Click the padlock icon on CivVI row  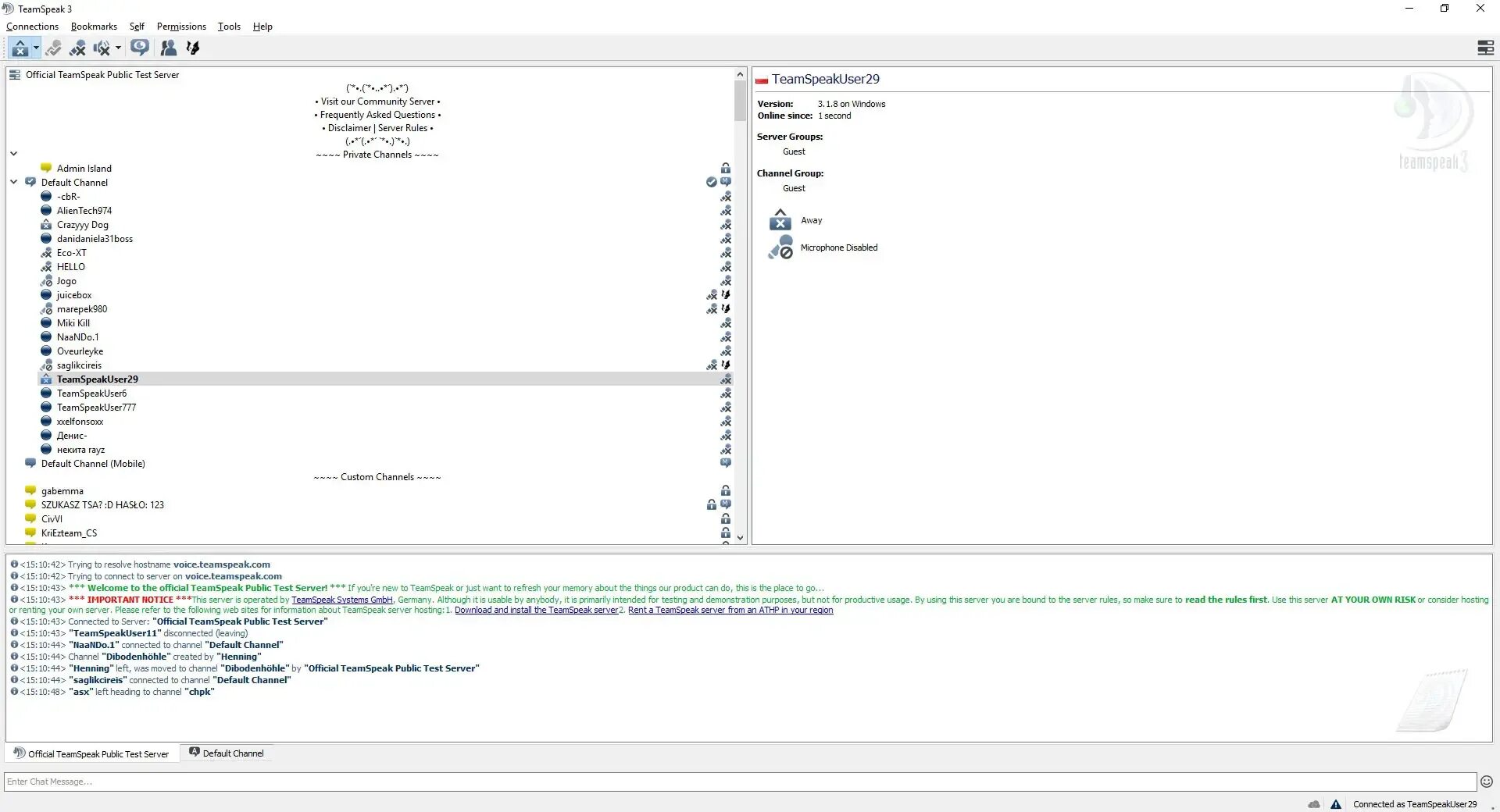click(x=726, y=518)
